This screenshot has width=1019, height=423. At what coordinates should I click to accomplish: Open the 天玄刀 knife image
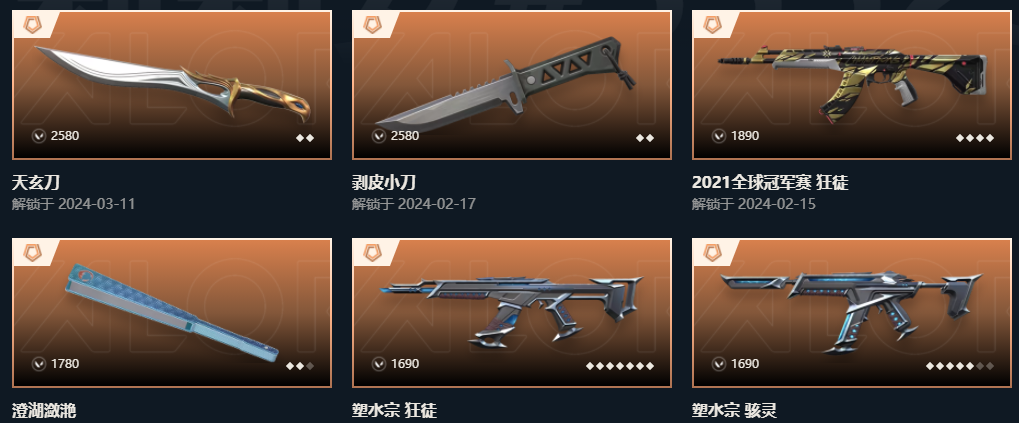[173, 83]
